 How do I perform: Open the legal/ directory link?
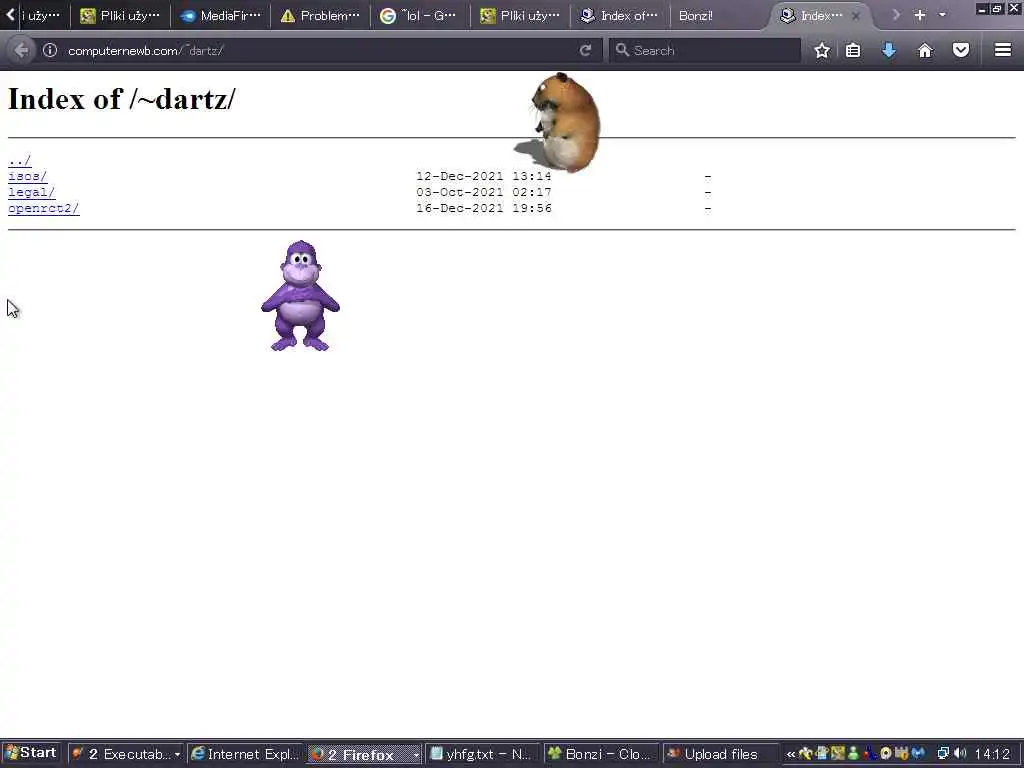pyautogui.click(x=31, y=193)
